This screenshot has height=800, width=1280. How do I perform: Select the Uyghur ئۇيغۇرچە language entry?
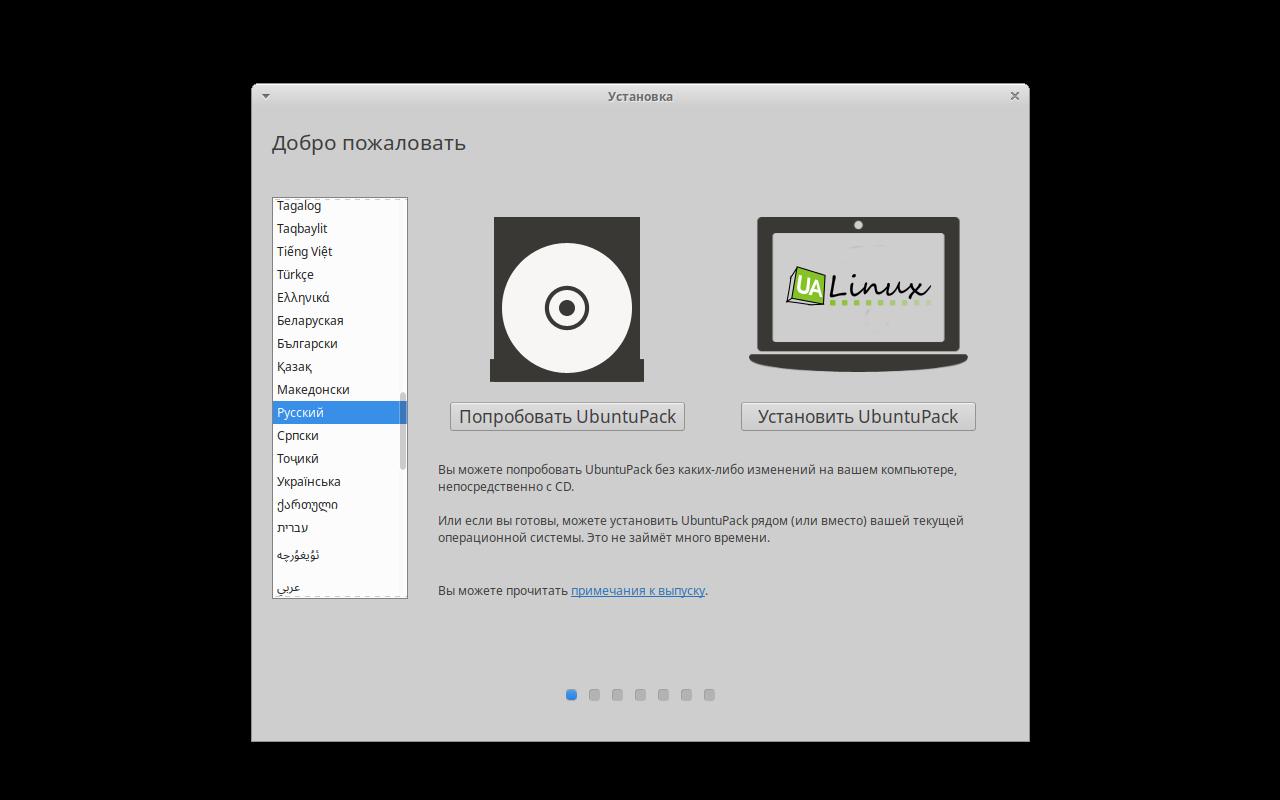[337, 555]
